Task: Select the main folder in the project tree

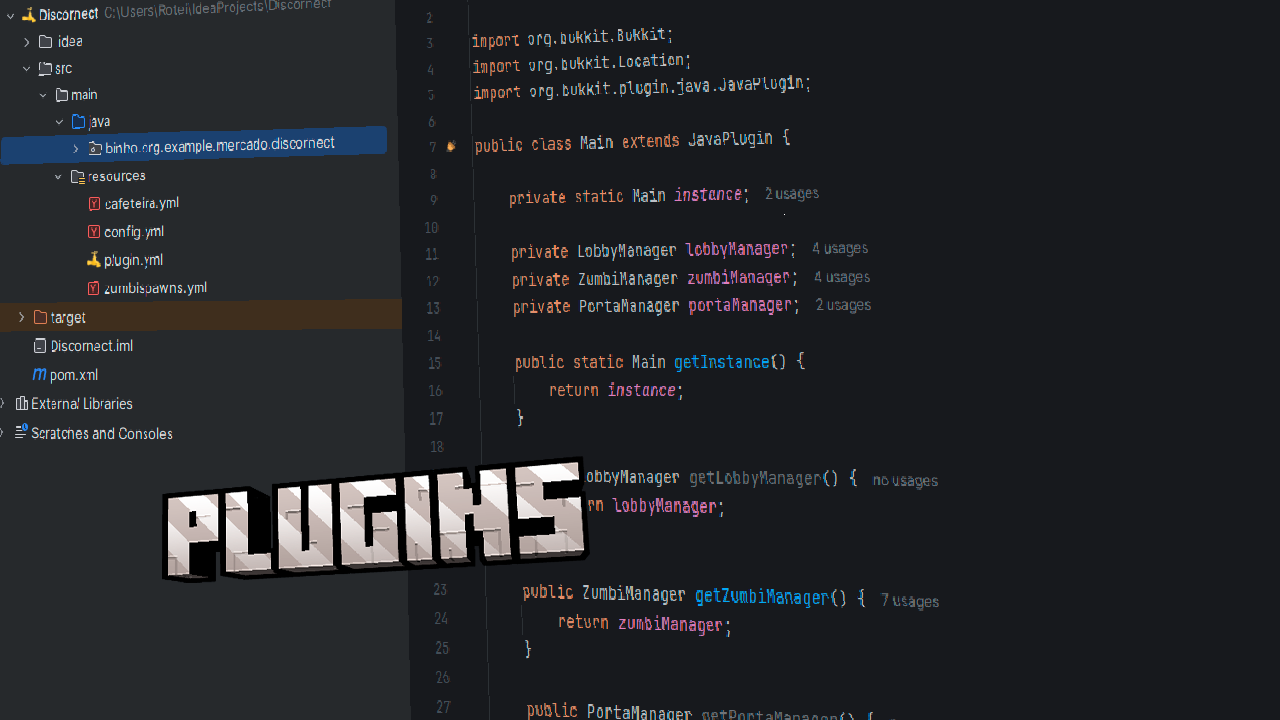Action: [84, 94]
